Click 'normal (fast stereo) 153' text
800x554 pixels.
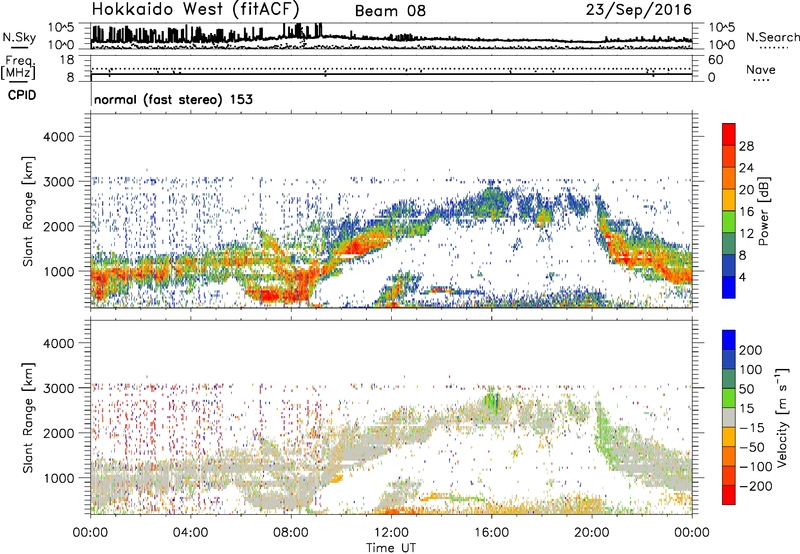pyautogui.click(x=173, y=99)
